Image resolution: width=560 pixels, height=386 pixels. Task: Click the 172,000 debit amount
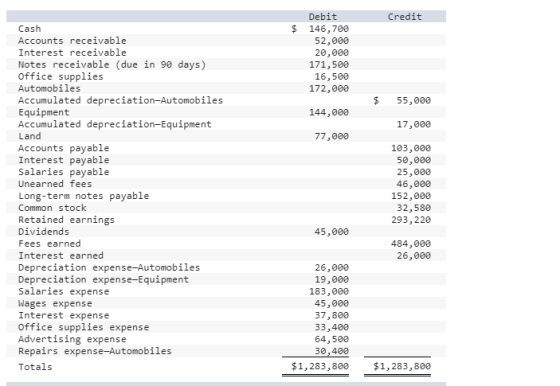pos(329,88)
